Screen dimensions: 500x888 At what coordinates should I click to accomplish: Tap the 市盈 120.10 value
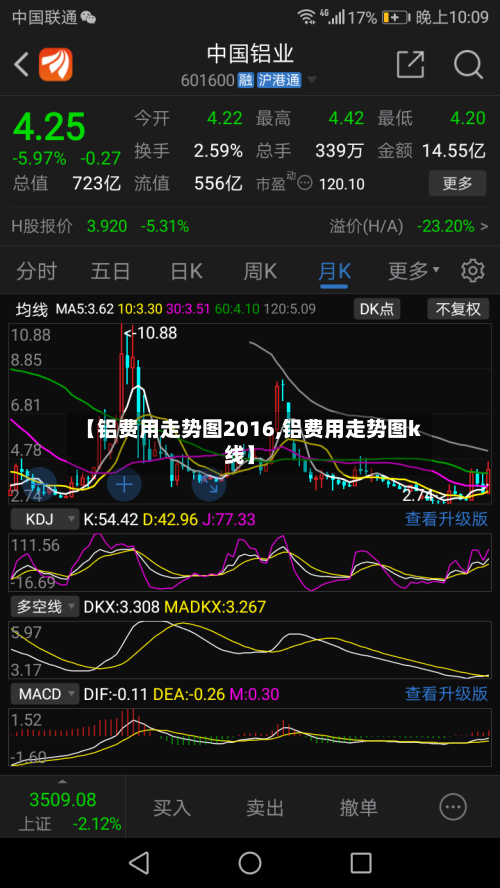point(342,184)
